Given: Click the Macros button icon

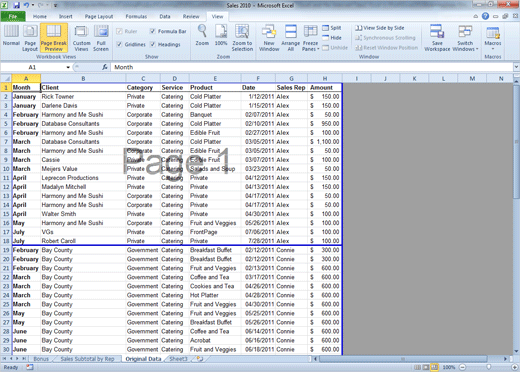Looking at the screenshot, I should click(x=493, y=33).
